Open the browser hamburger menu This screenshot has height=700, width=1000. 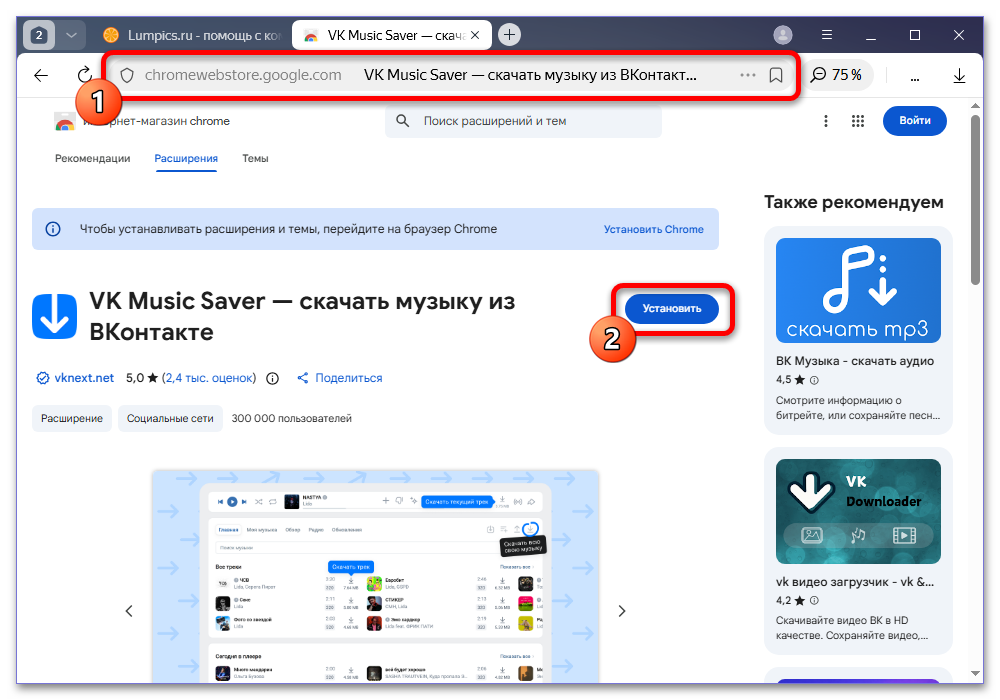point(827,35)
